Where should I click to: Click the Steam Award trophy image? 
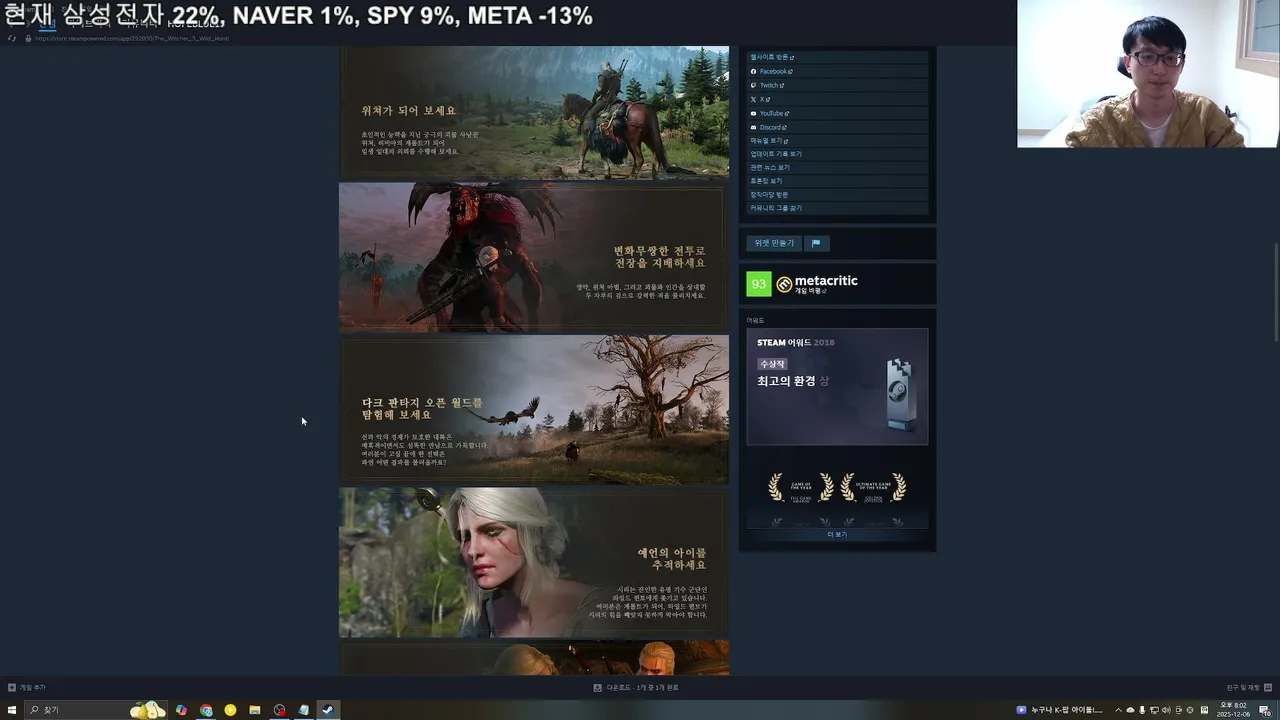click(x=900, y=394)
